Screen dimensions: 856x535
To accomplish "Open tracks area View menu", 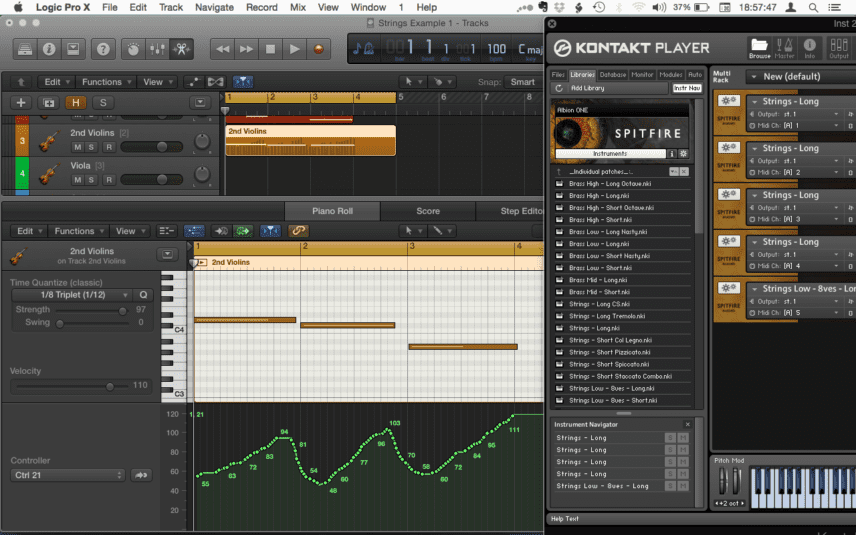I will [156, 82].
